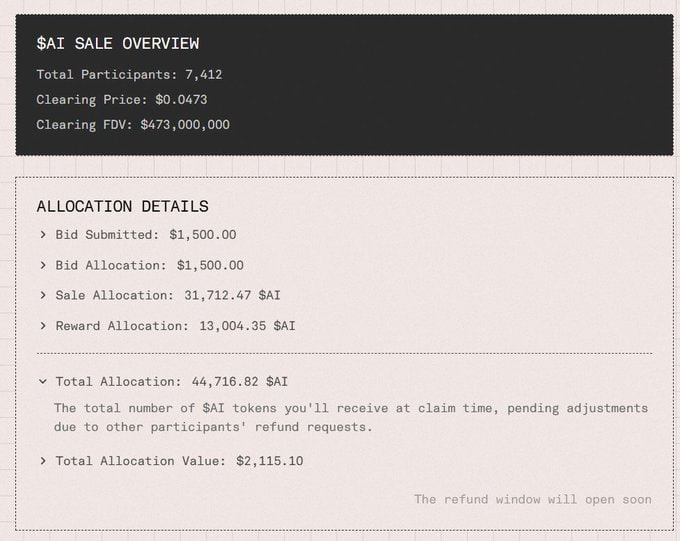Click "The refund window will open soon"
The height and width of the screenshot is (541, 680).
533,499
